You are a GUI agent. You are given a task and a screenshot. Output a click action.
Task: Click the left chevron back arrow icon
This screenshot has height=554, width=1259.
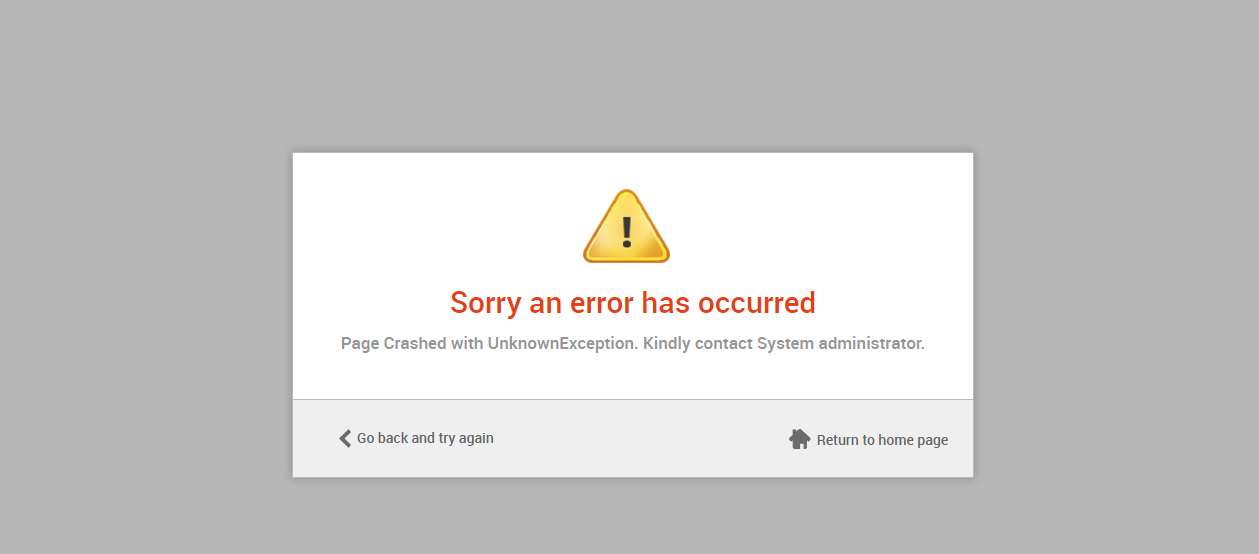[345, 438]
